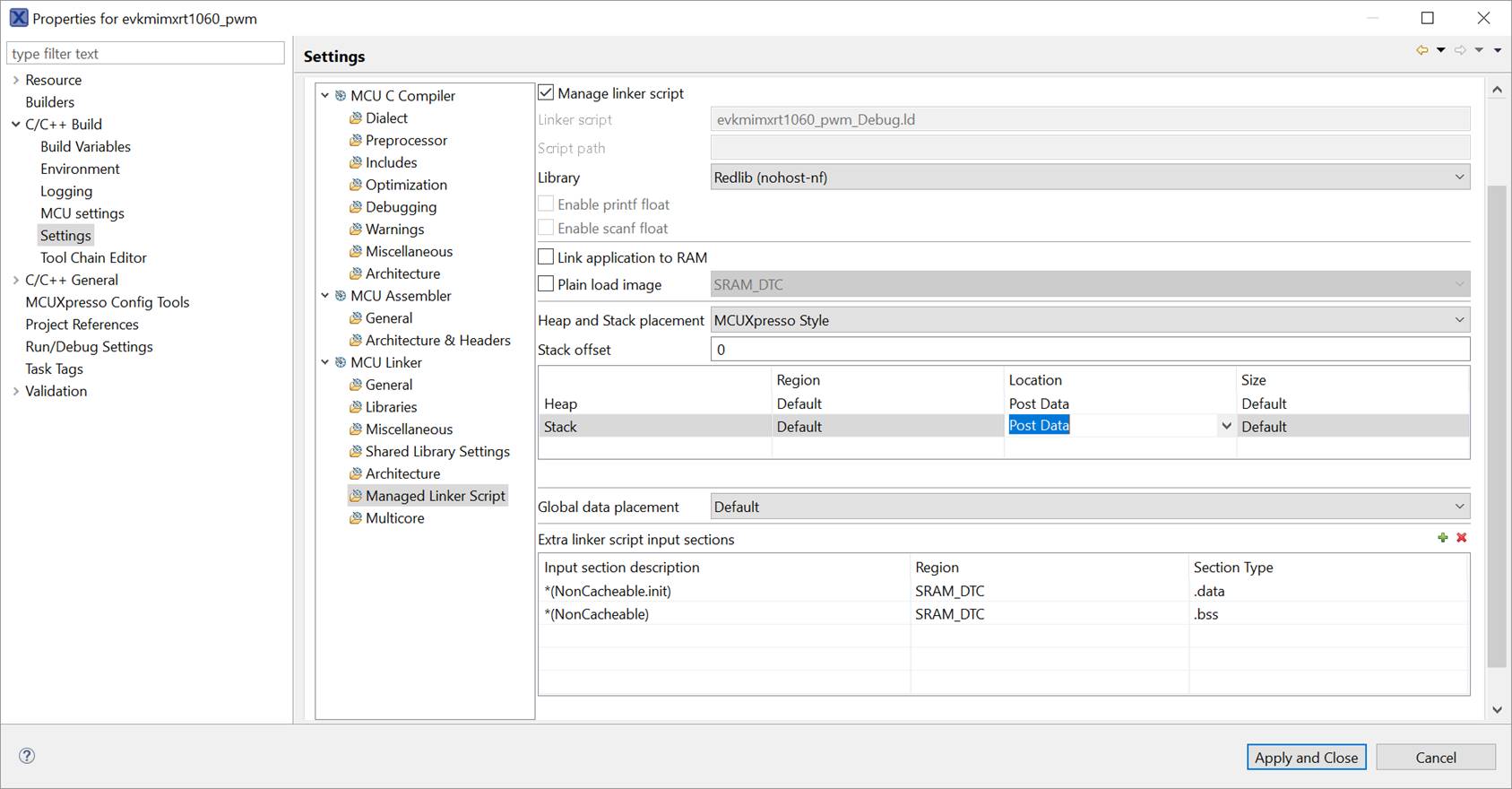Click the Stack offset input field
Image resolution: width=1512 pixels, height=789 pixels.
coord(1090,350)
